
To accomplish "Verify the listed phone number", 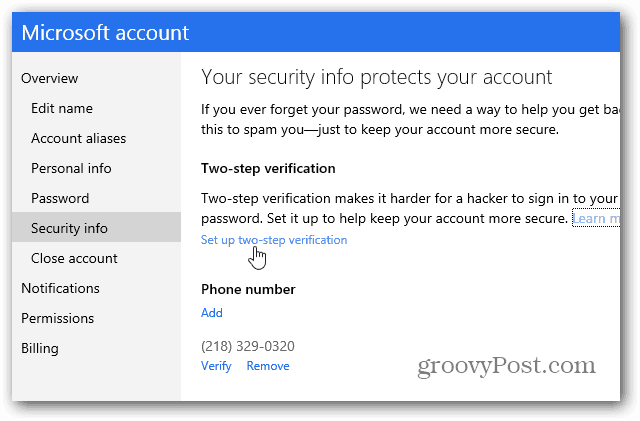I will (x=216, y=366).
